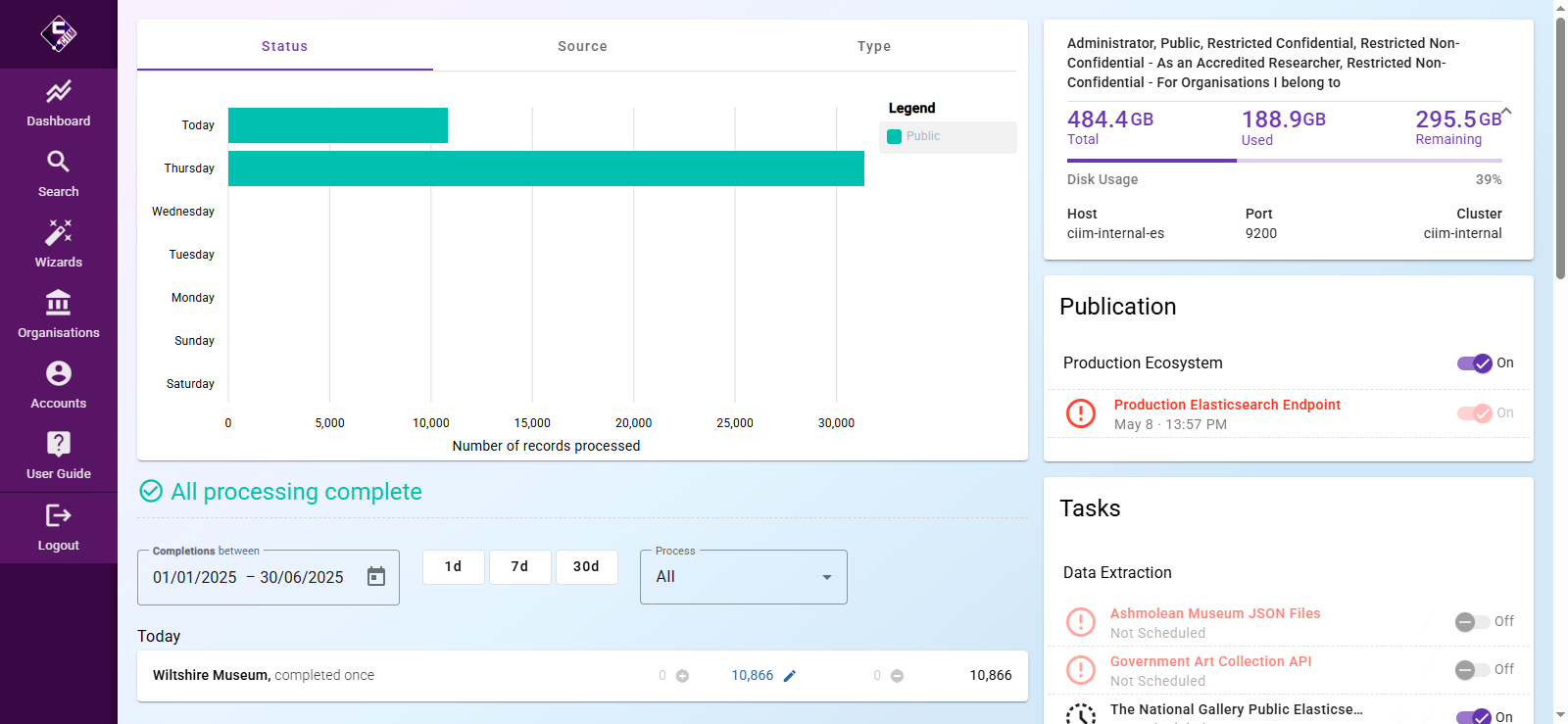
Task: Open the calendar date picker icon
Action: 376,577
